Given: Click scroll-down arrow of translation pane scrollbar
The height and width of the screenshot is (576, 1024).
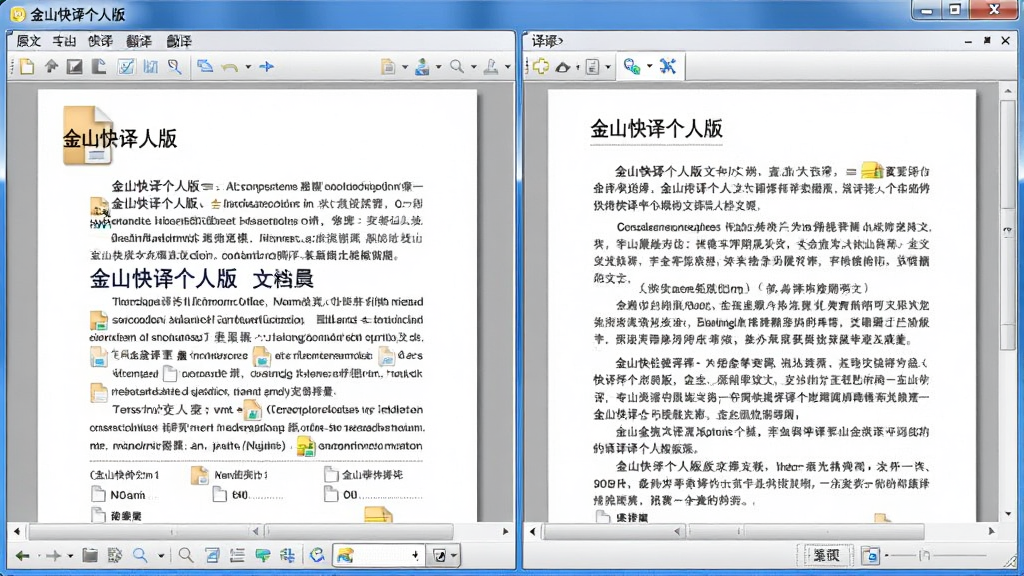Looking at the screenshot, I should coord(1008,514).
